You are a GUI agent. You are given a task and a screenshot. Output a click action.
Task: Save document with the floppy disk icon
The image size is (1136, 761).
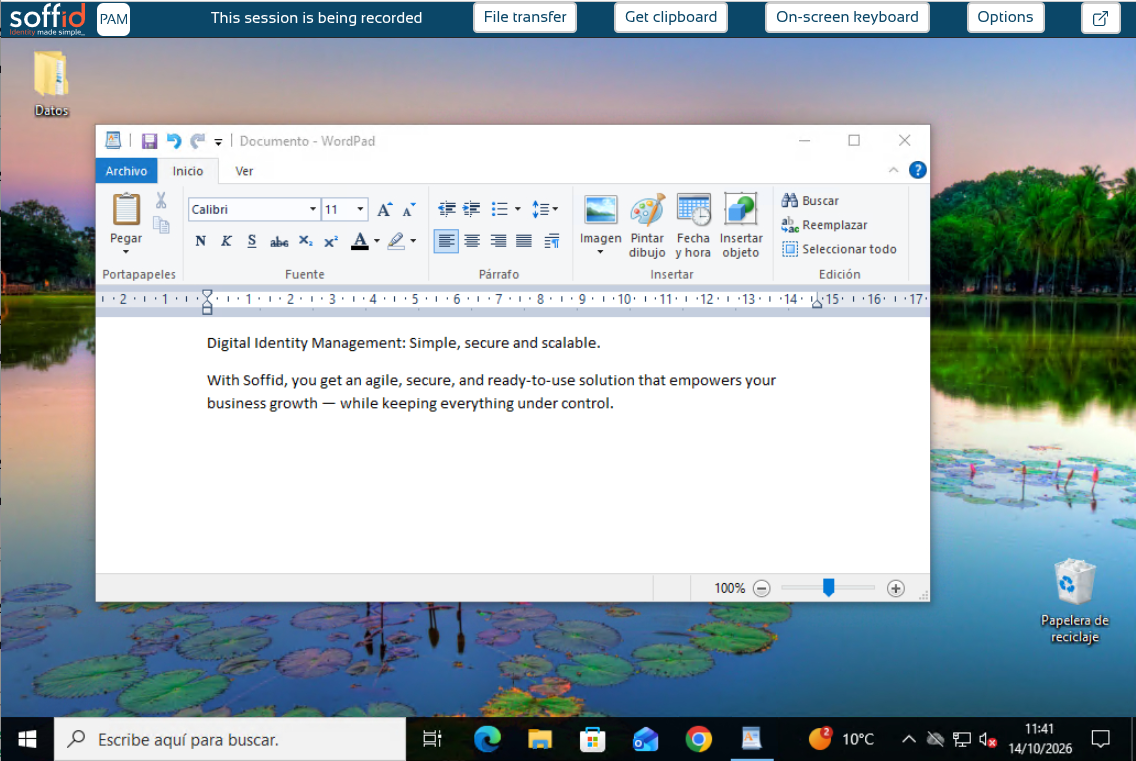tap(149, 141)
